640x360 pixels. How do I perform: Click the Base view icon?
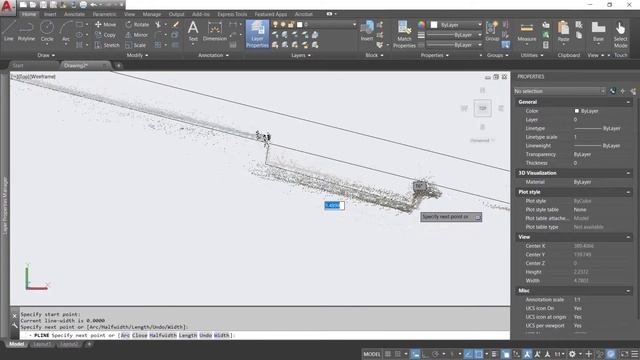coord(598,31)
